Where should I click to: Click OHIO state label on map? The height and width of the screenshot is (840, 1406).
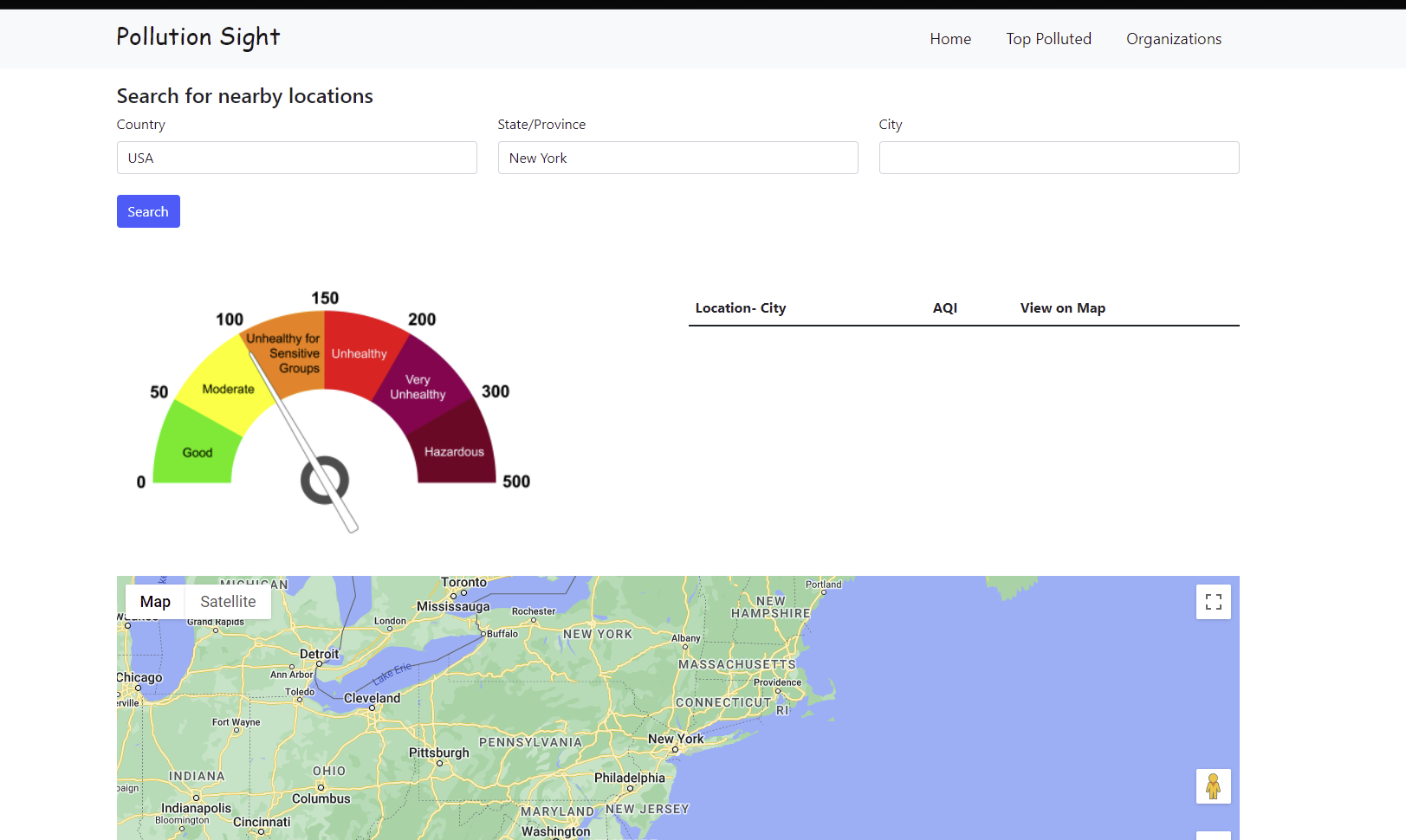coord(329,771)
